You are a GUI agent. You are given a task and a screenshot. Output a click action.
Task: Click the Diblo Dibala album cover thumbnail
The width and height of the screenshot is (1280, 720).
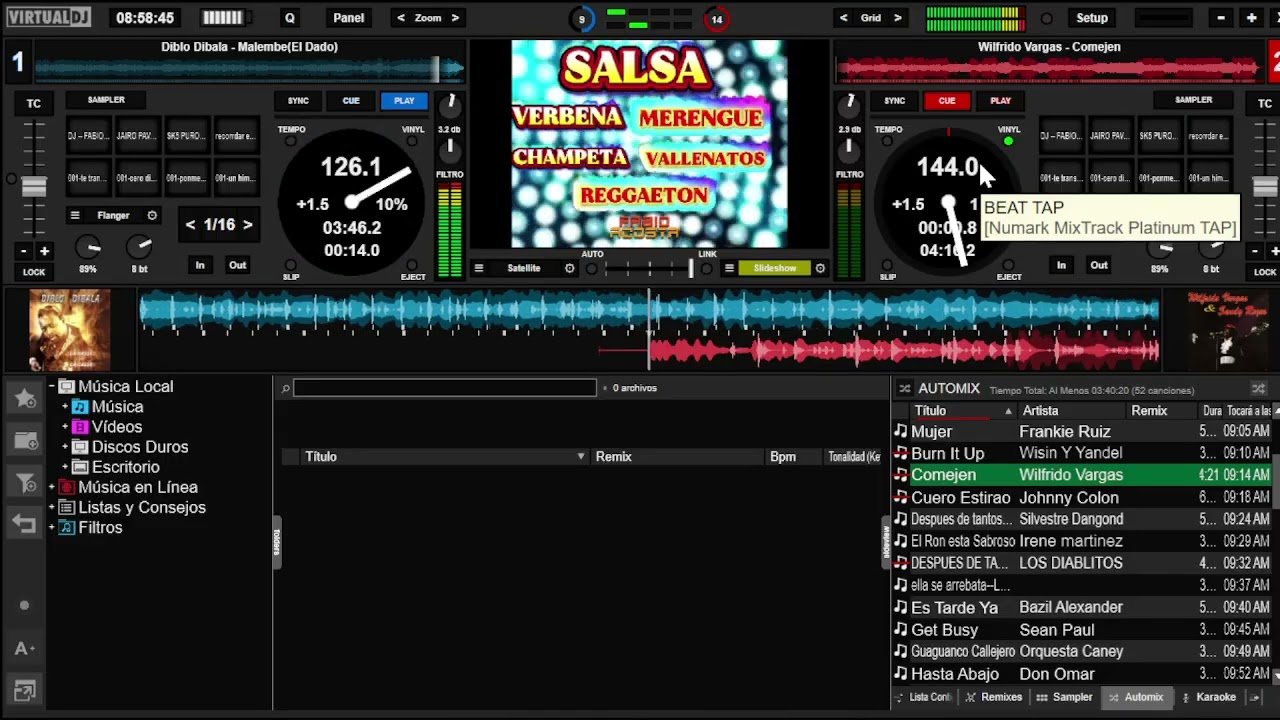69,330
